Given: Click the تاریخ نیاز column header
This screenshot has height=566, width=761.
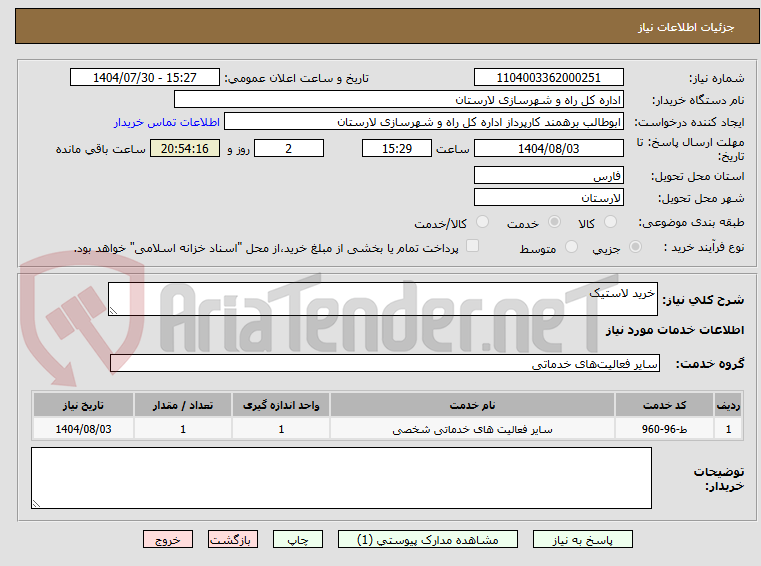Looking at the screenshot, I should 83,405.
